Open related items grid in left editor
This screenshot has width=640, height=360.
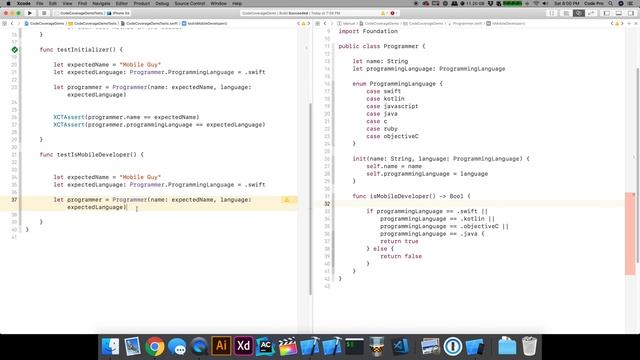[x=4, y=24]
